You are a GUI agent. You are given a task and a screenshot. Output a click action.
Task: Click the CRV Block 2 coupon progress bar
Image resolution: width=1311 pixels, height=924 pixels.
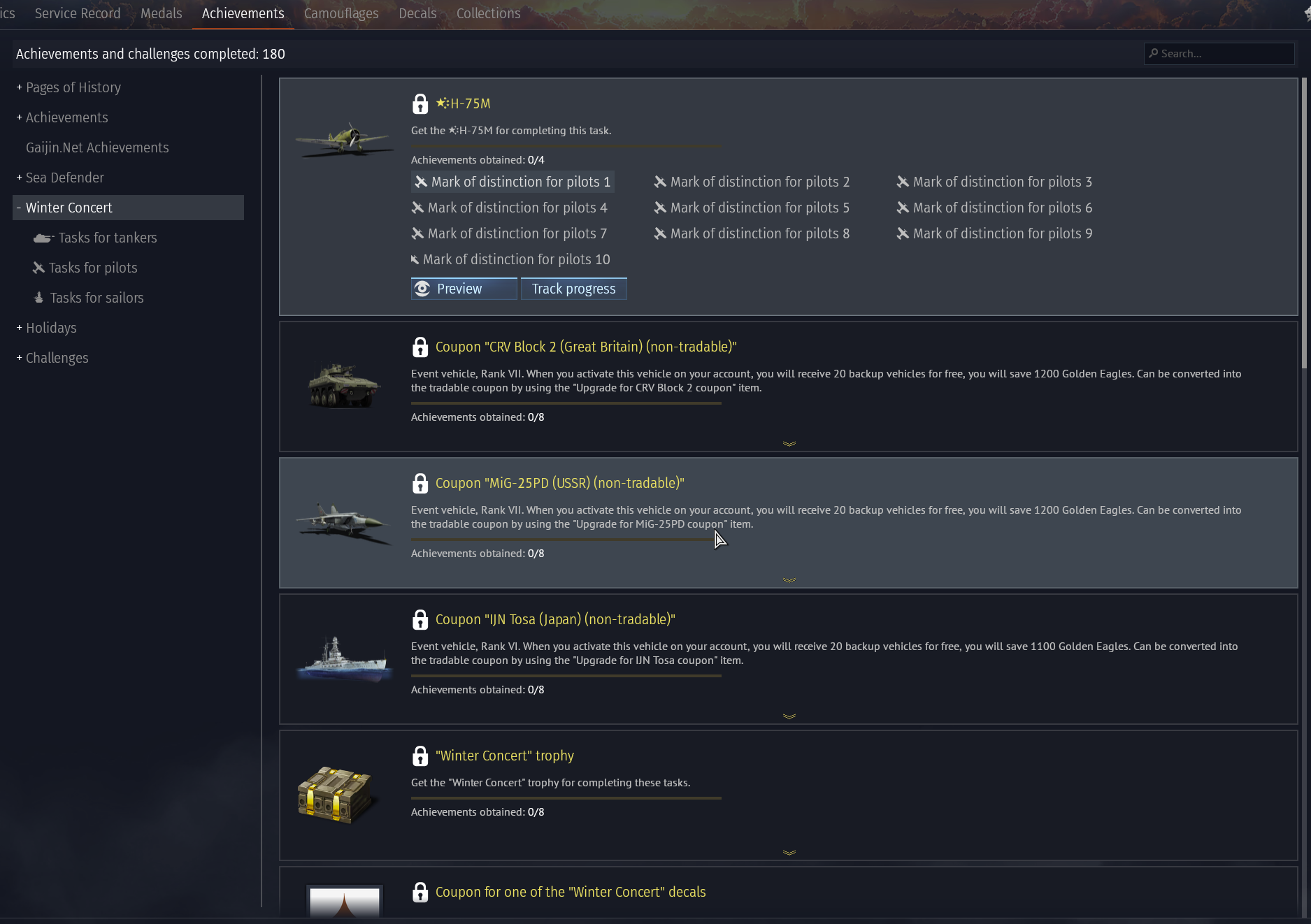pos(566,403)
